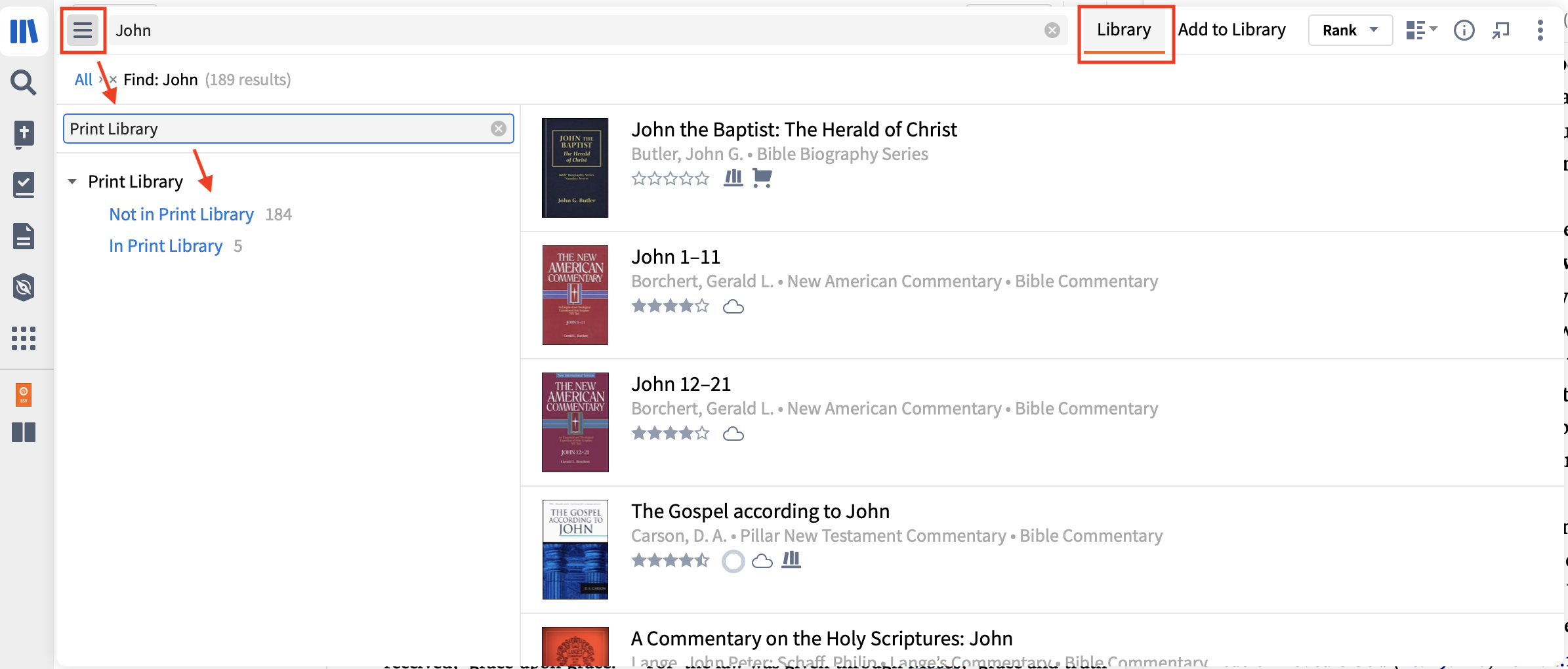Image resolution: width=1568 pixels, height=669 pixels.
Task: Set star rating for John 1–11
Action: (x=671, y=306)
